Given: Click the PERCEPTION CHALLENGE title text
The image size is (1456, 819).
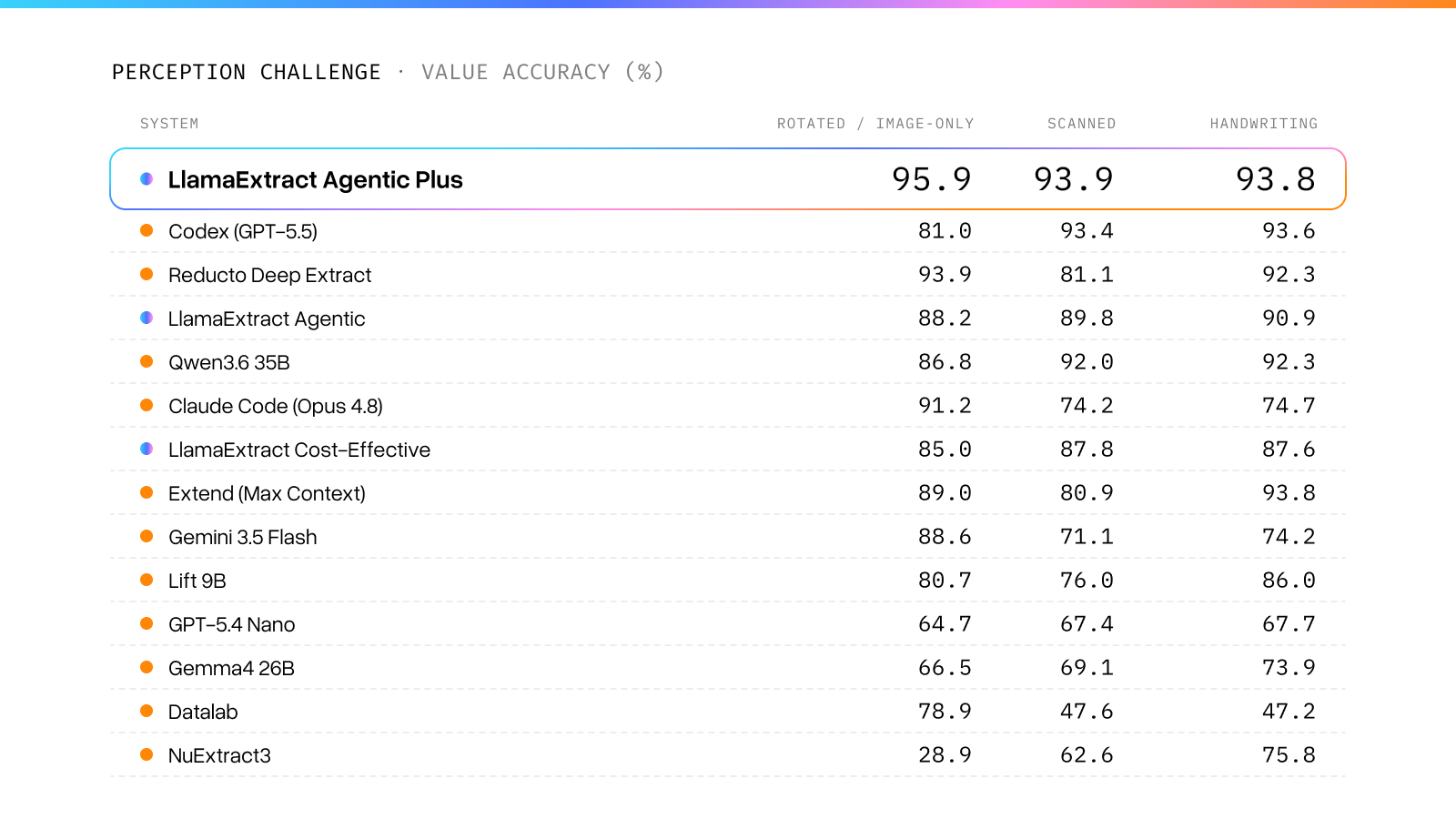Looking at the screenshot, I should (247, 72).
